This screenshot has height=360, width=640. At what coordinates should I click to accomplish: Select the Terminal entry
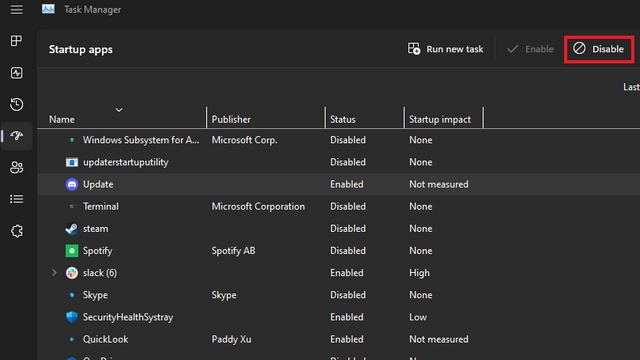tap(100, 207)
